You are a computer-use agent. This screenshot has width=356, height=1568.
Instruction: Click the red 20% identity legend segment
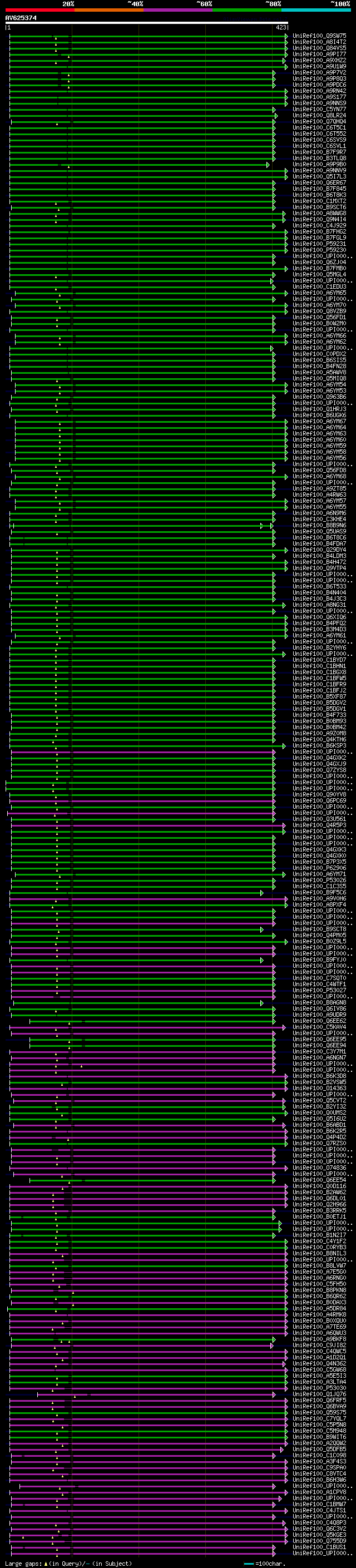39,11
